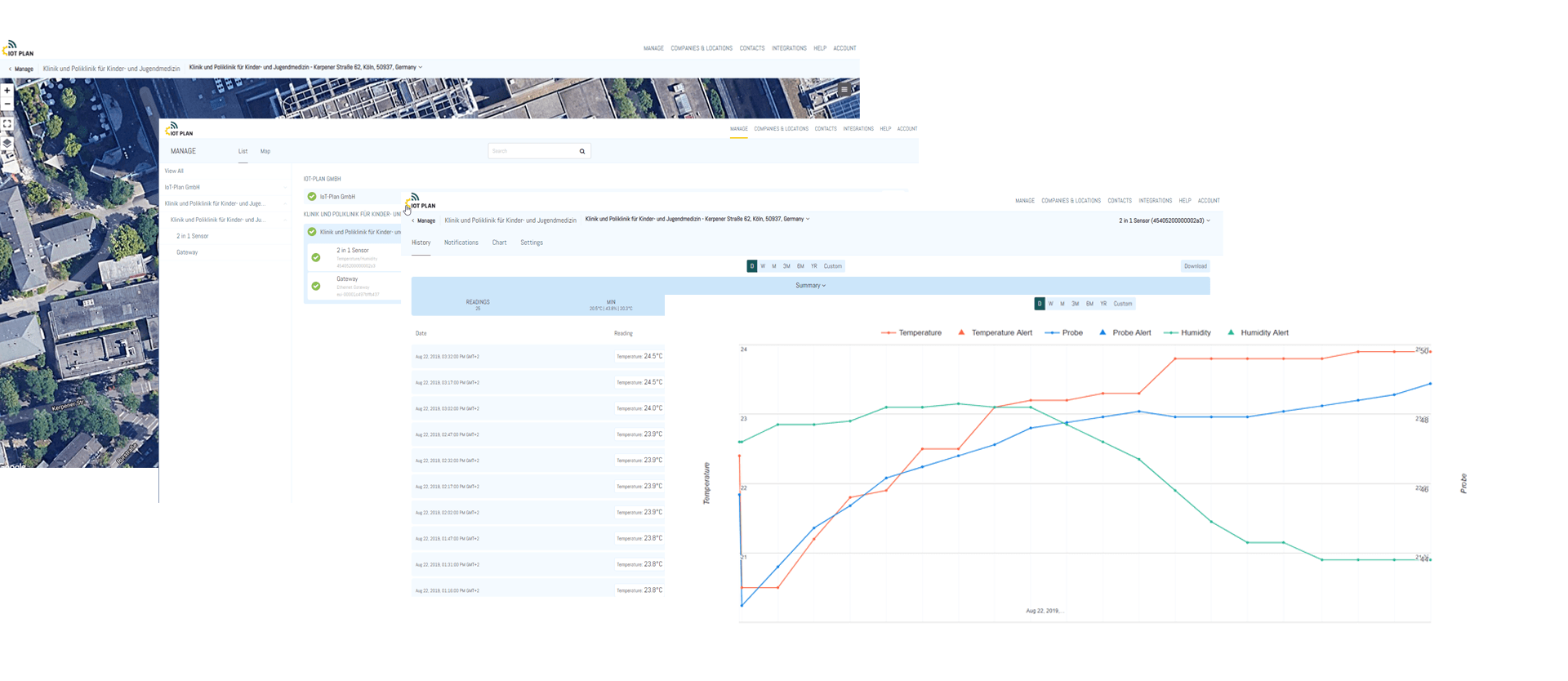The width and height of the screenshot is (1568, 681).
Task: Click green check beside IoT-Plan GmbH
Action: [x=312, y=196]
